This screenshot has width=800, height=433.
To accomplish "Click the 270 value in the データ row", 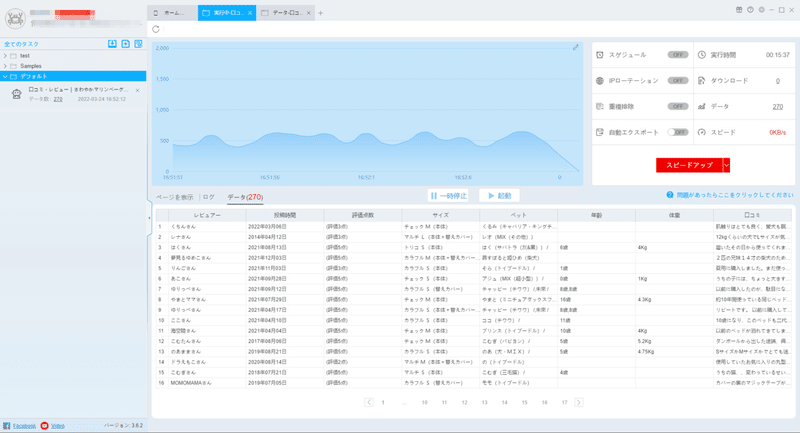I will pos(778,107).
